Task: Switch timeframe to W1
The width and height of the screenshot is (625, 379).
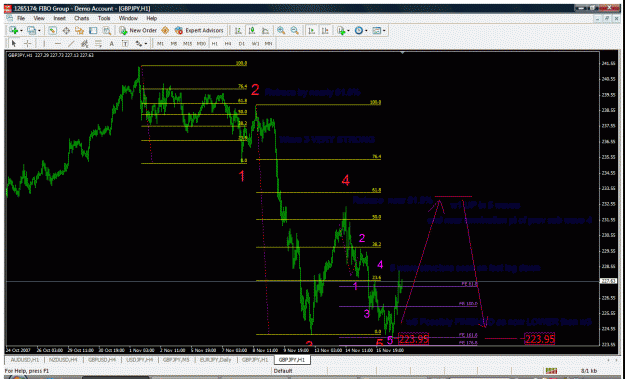Action: pyautogui.click(x=255, y=43)
